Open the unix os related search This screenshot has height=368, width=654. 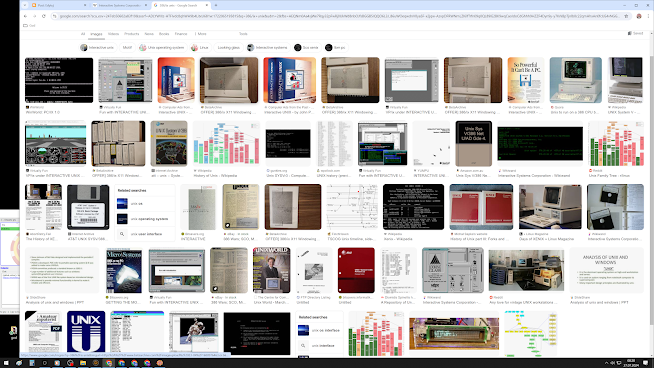145,204
